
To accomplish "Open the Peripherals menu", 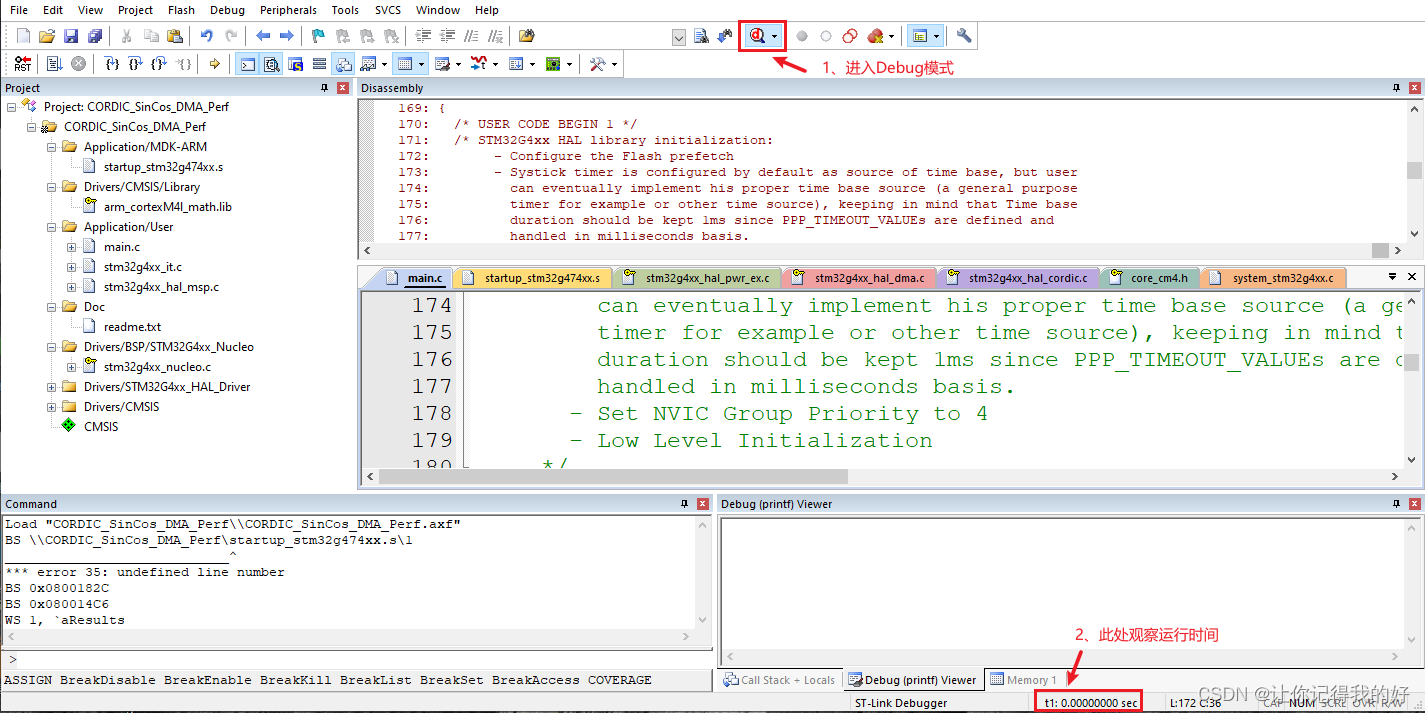I will pos(288,10).
